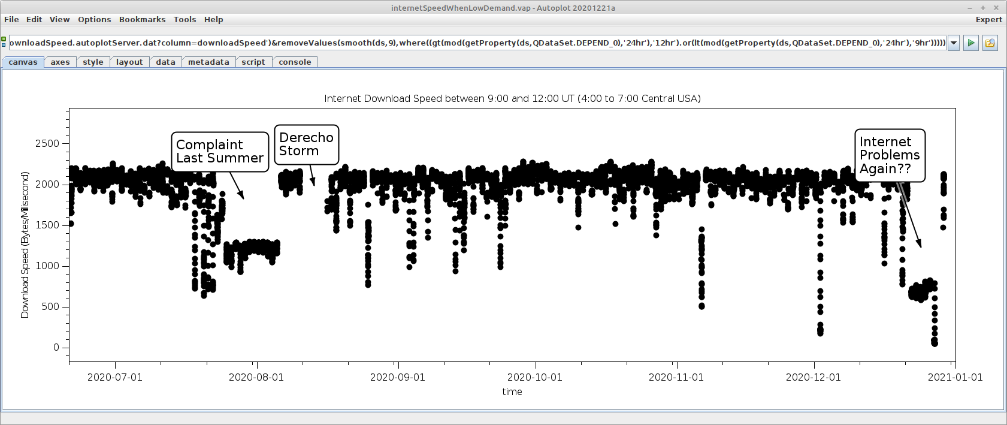Click the Download Speed y-axis label
The width and height of the screenshot is (1007, 425).
click(x=26, y=245)
